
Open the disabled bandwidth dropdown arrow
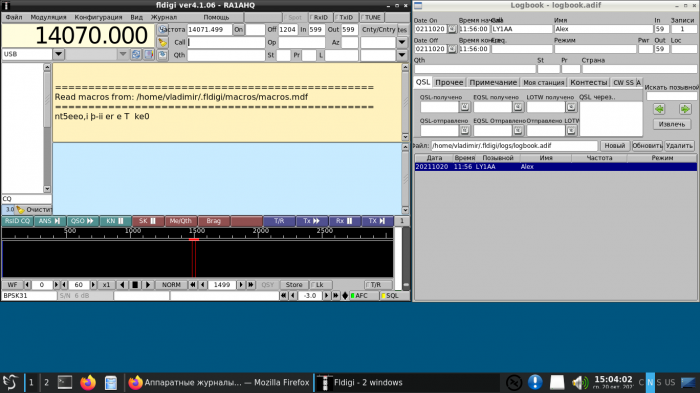pyautogui.click(x=123, y=54)
